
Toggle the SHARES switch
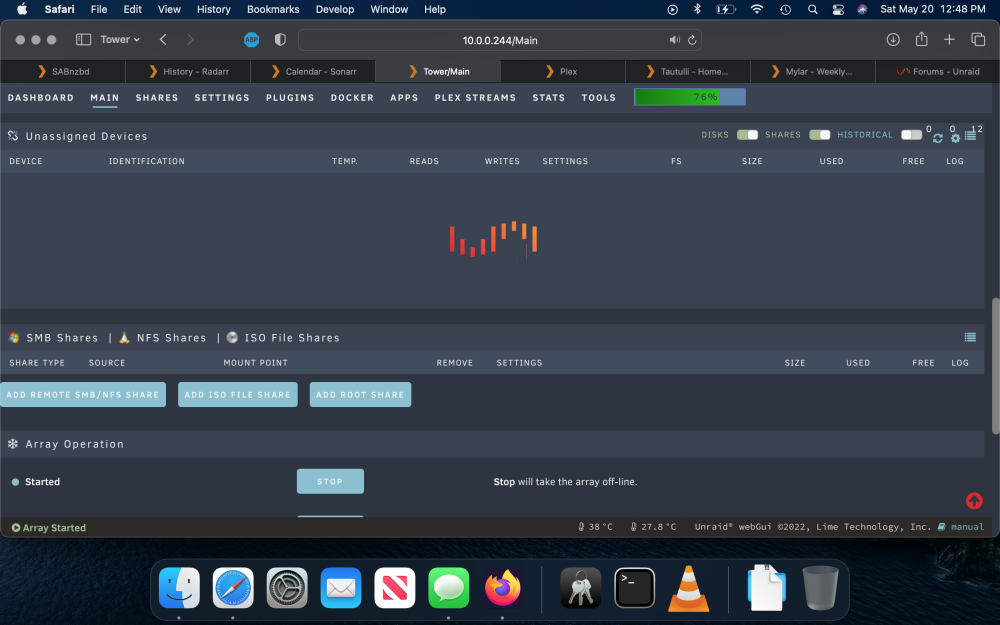[x=820, y=135]
